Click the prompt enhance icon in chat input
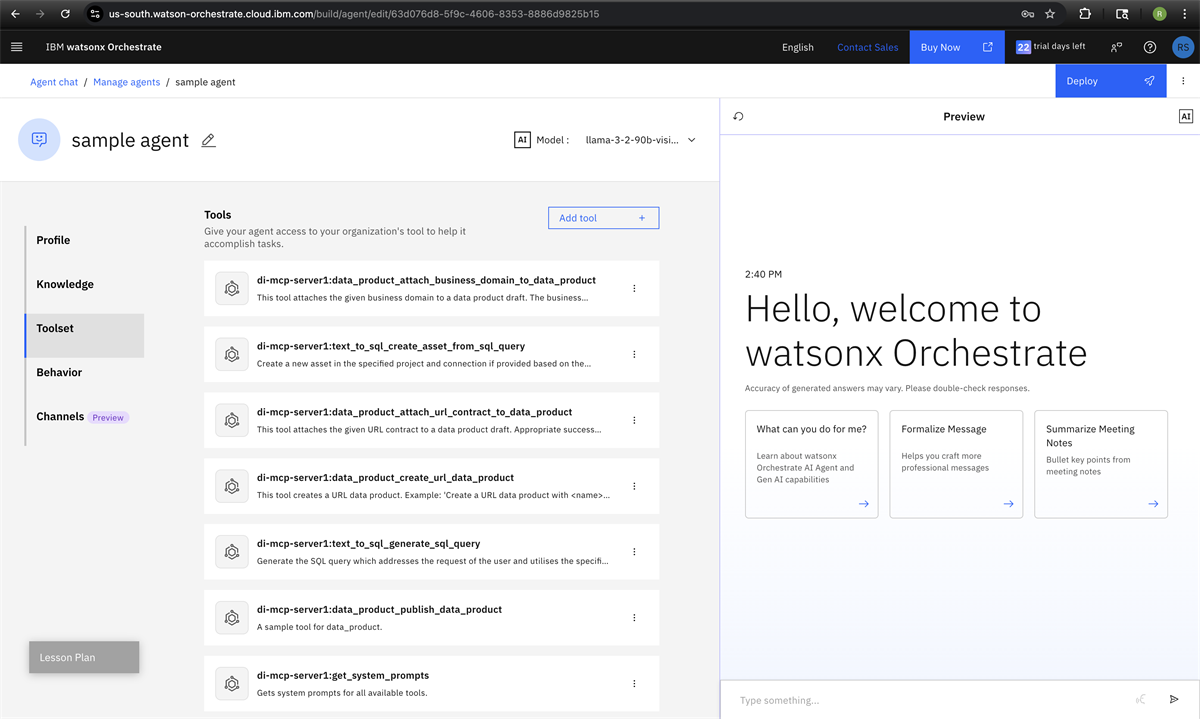The image size is (1200, 719). pos(1141,700)
